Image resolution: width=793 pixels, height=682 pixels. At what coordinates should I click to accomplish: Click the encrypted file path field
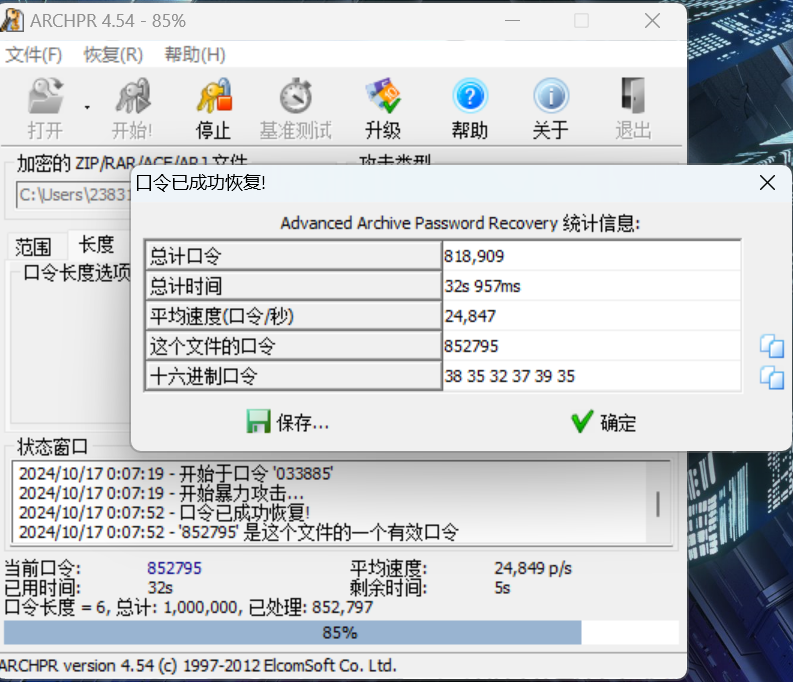[x=74, y=195]
